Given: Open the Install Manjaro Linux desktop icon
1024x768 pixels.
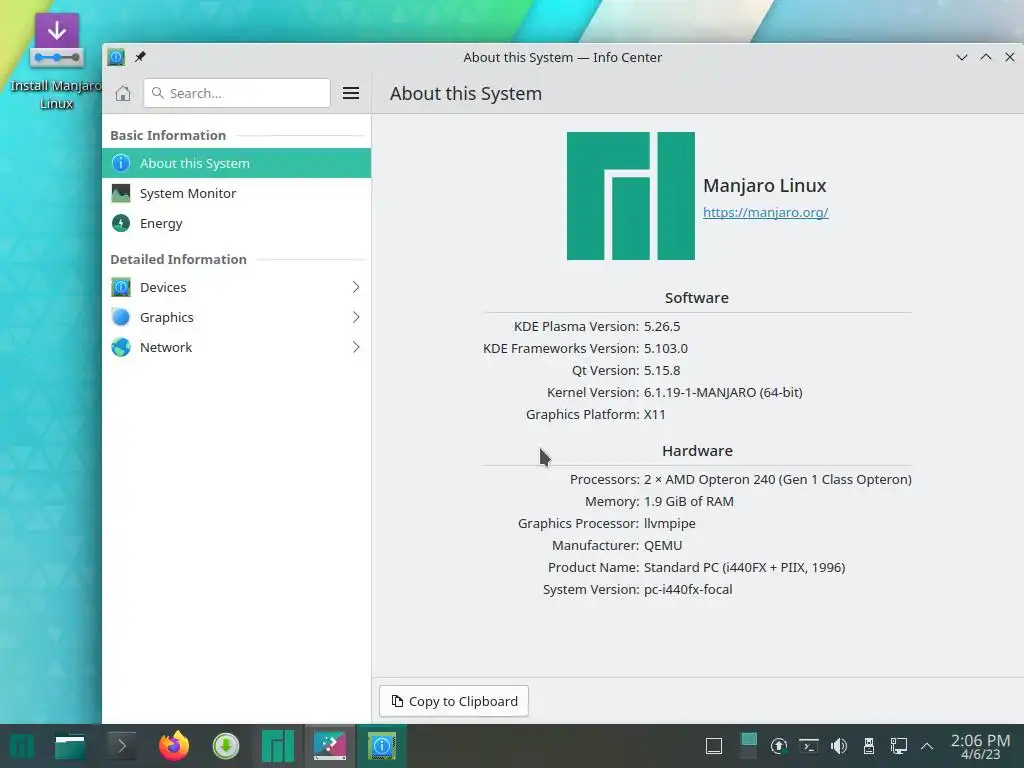Looking at the screenshot, I should click(x=56, y=60).
